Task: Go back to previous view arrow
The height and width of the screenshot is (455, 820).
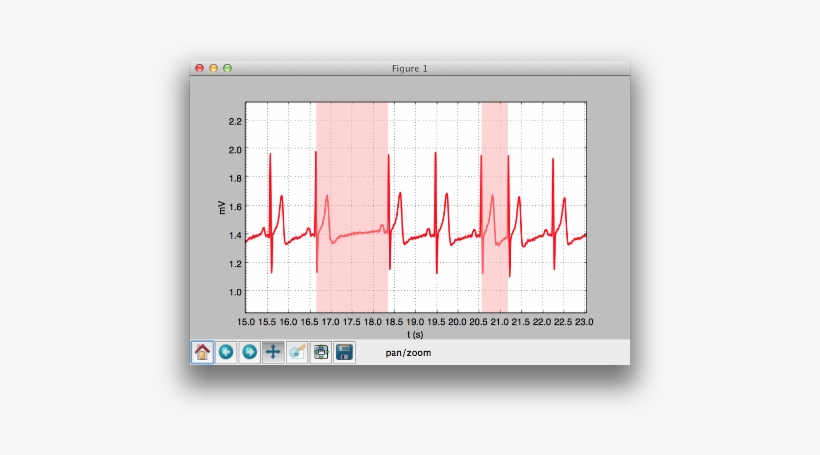Action: [x=226, y=352]
